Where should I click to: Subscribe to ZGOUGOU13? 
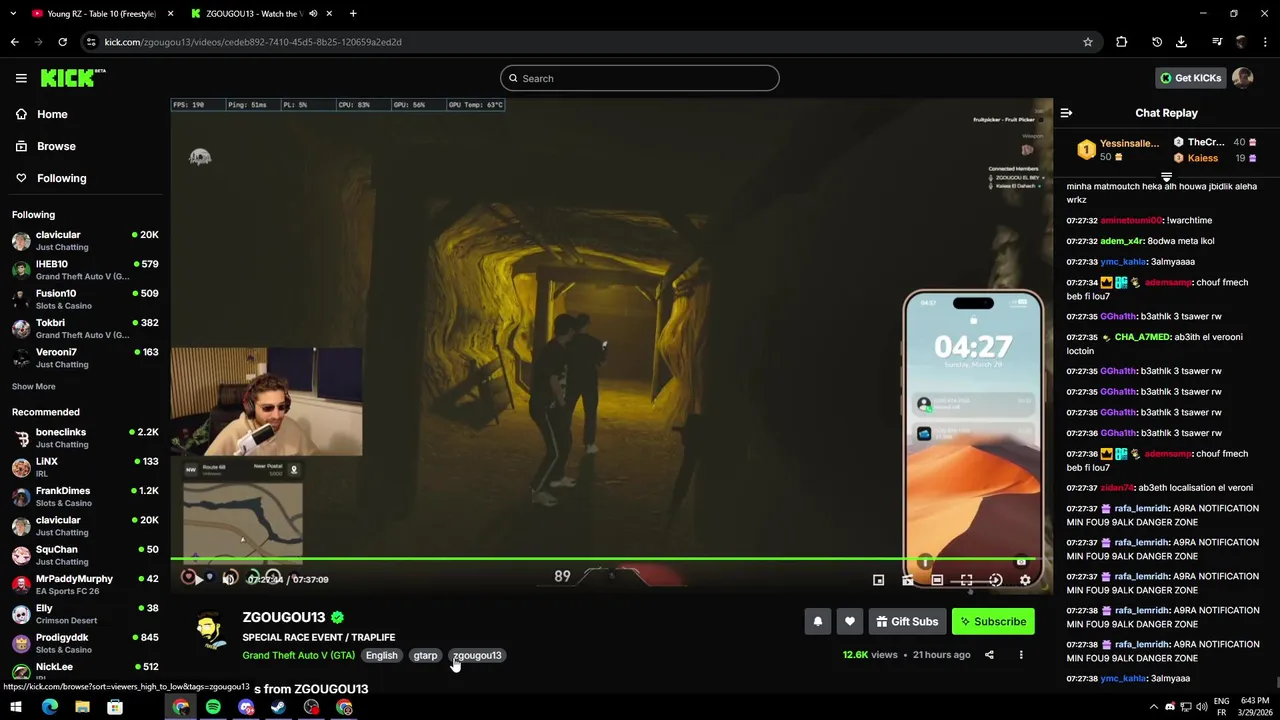tap(993, 622)
